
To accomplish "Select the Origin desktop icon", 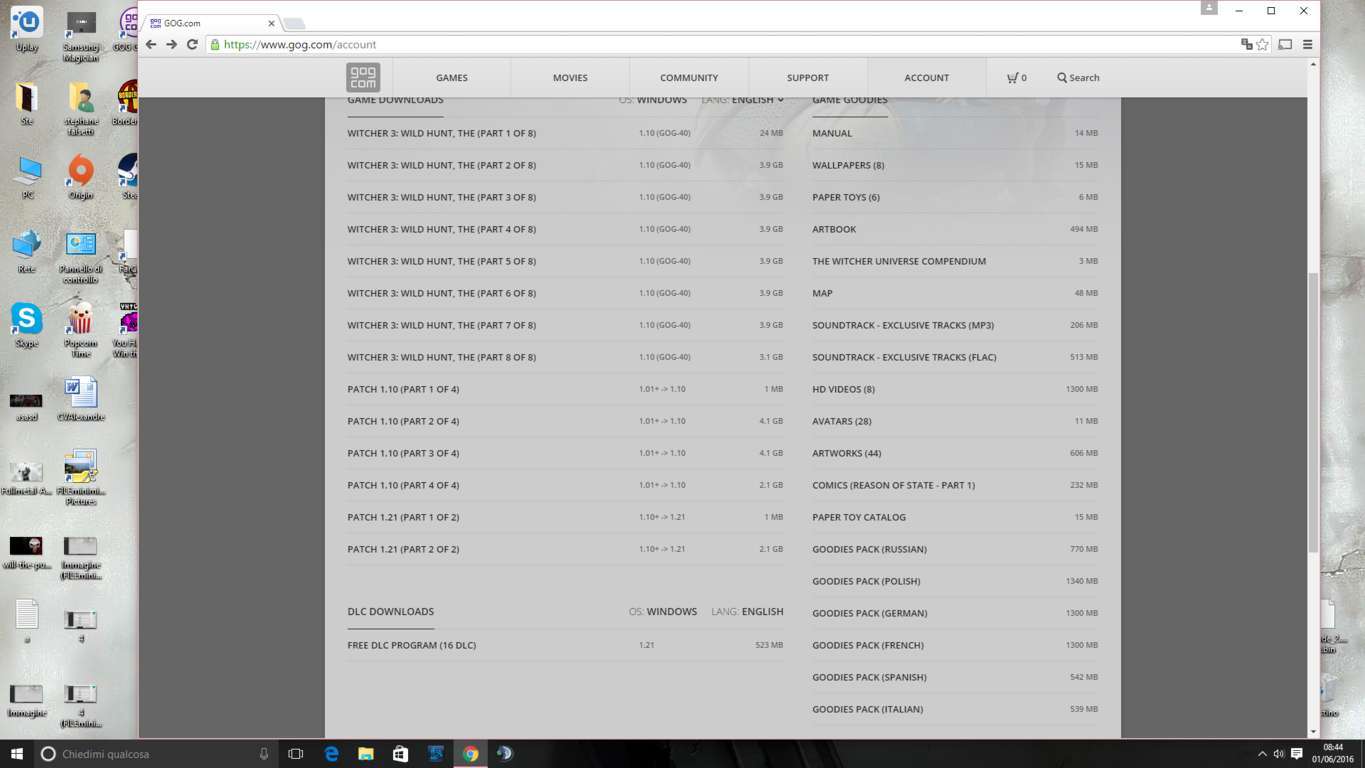I will point(81,178).
